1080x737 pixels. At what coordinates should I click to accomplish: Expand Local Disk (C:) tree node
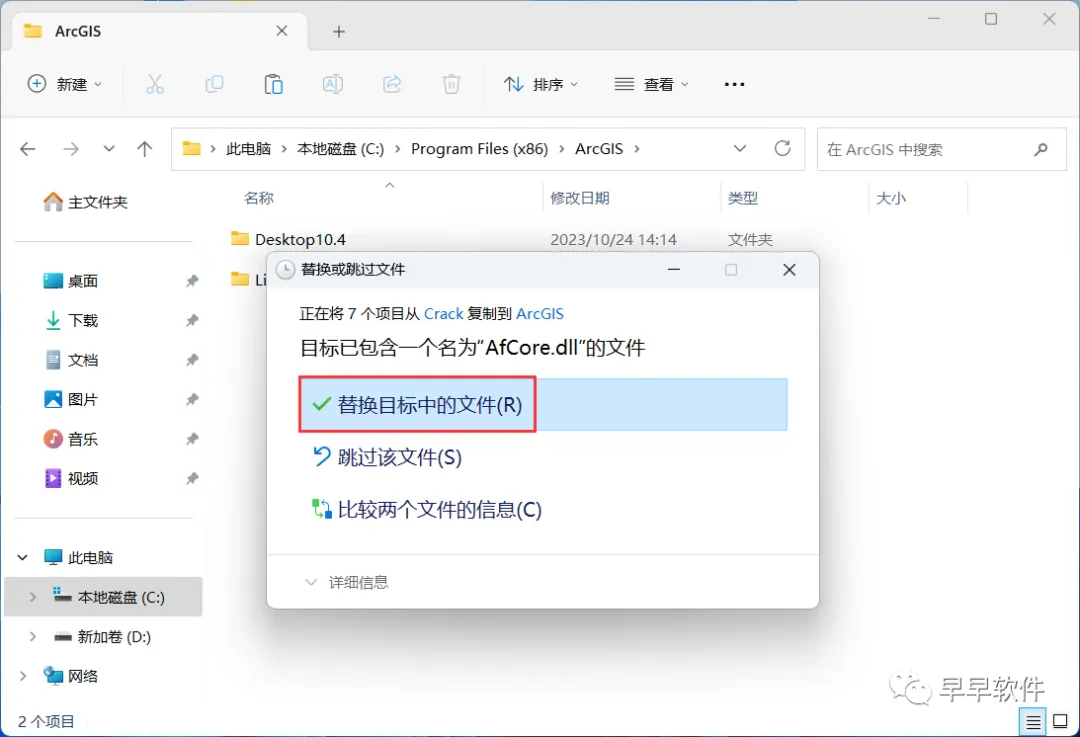click(x=32, y=597)
